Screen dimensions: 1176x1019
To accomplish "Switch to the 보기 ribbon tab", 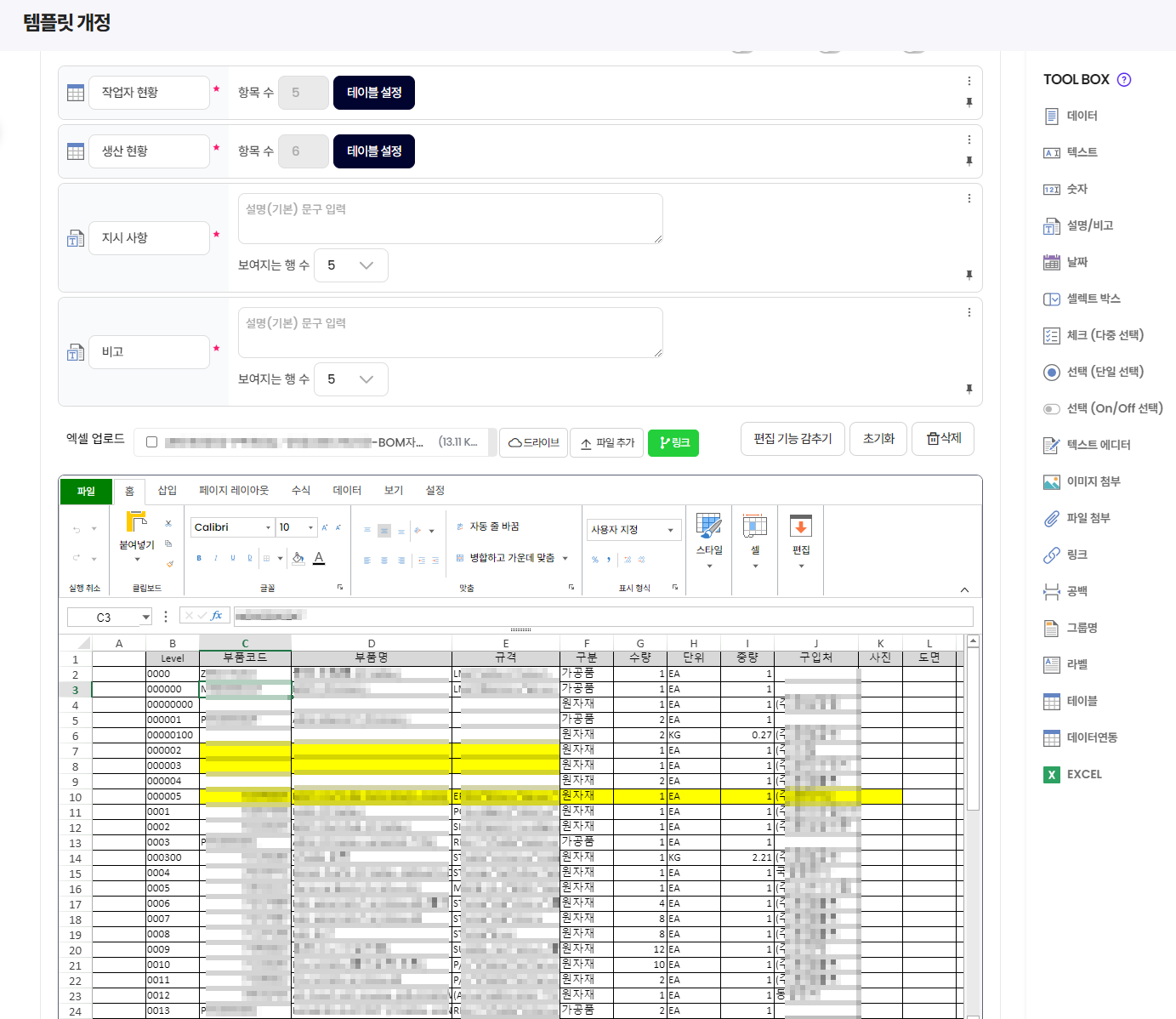I will click(x=394, y=491).
